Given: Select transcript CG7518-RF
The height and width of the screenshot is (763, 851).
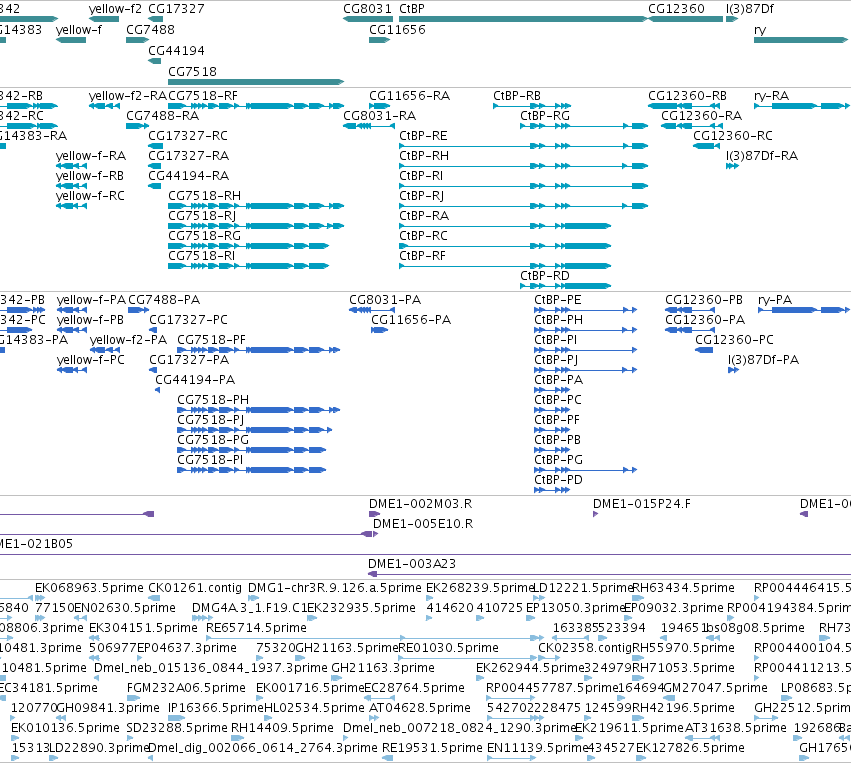Looking at the screenshot, I should 256,106.
